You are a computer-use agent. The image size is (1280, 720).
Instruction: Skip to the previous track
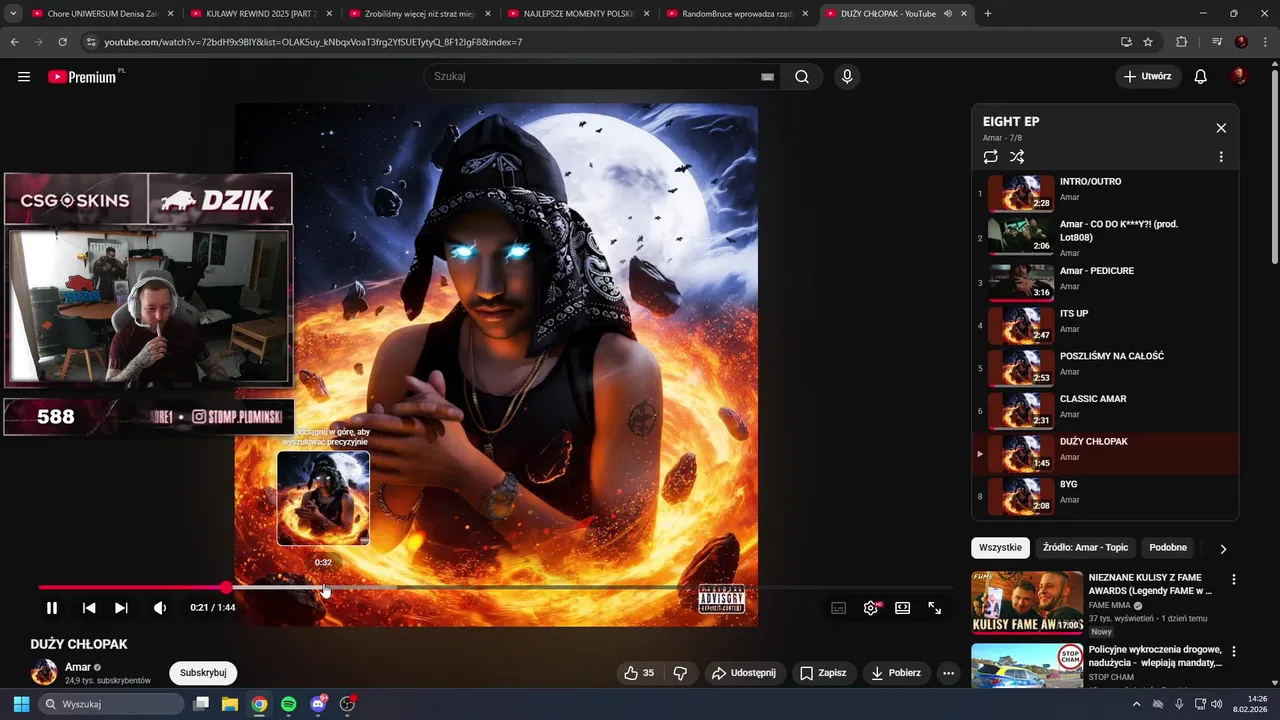coord(89,607)
